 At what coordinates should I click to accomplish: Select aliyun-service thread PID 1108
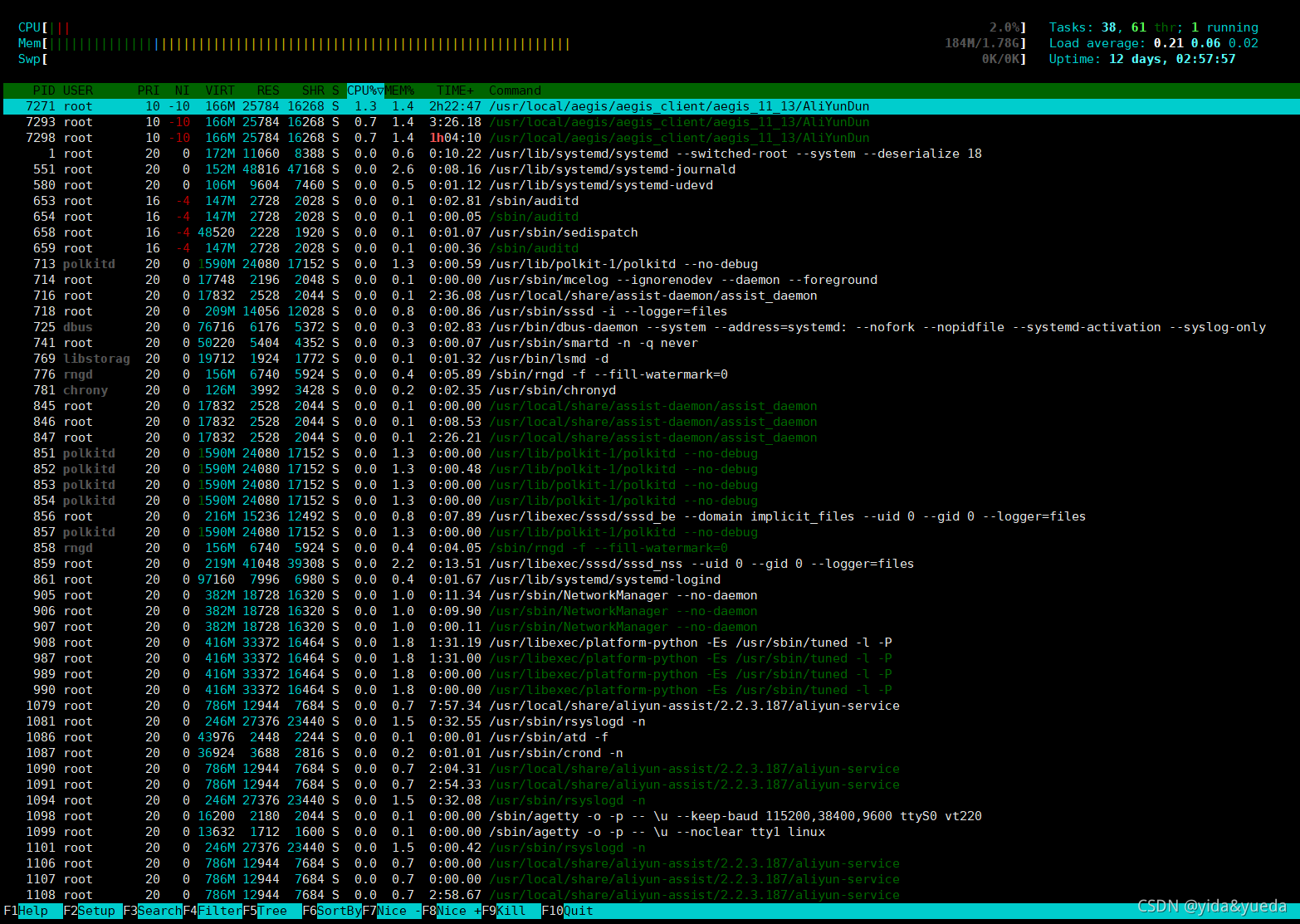(650, 895)
